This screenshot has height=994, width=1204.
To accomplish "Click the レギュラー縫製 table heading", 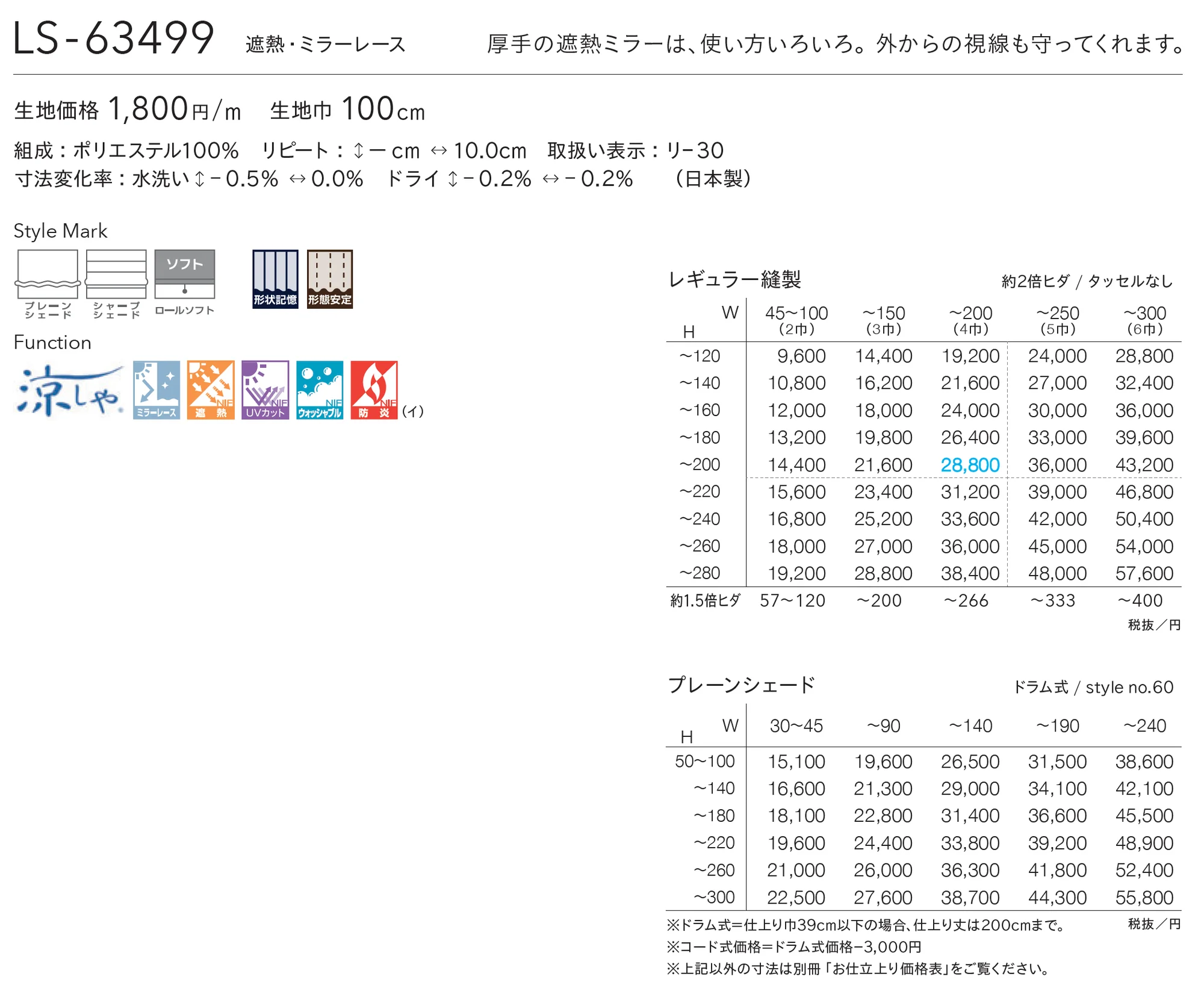I will [x=735, y=279].
